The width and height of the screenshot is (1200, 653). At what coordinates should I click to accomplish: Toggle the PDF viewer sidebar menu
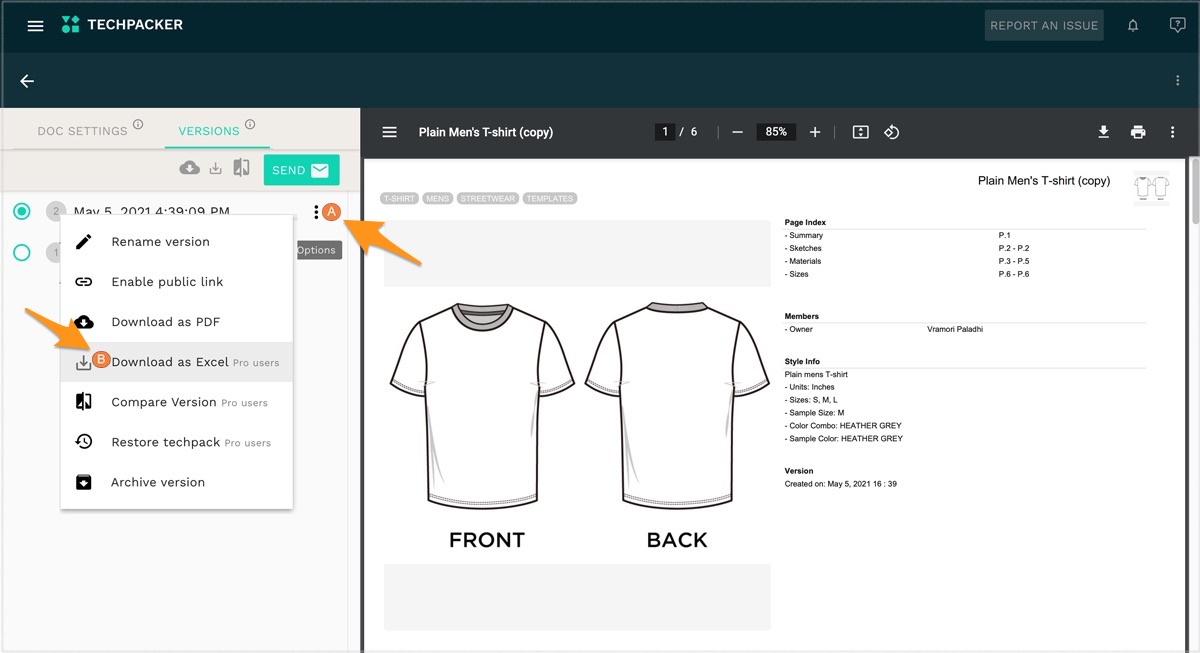click(390, 132)
